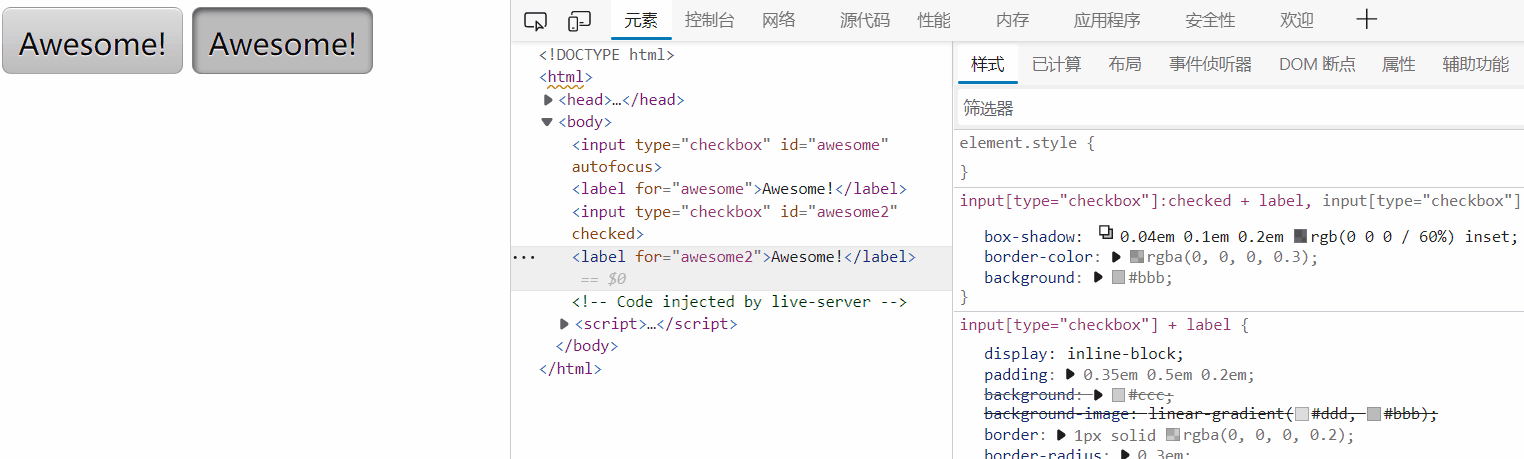The image size is (1524, 459).
Task: Select closing body tag line
Action: [586, 346]
